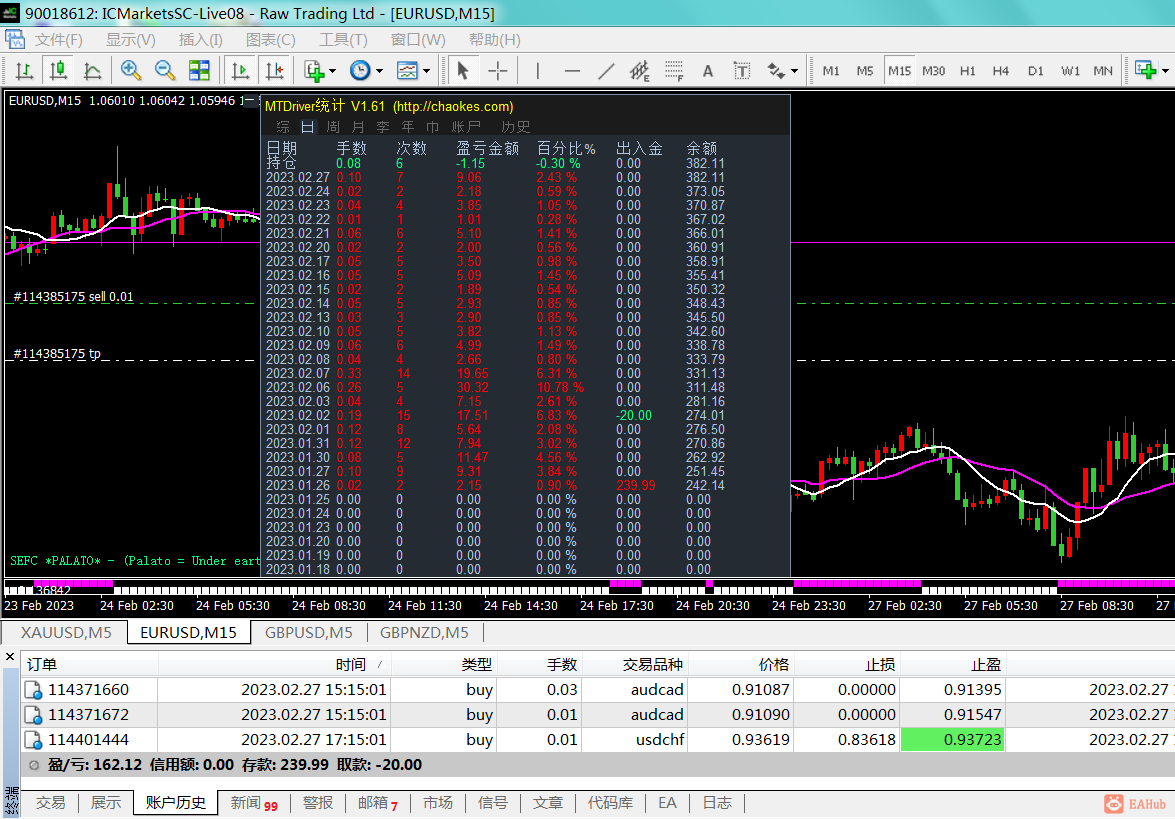Select the candlestick chart icon
Screen dimensions: 1175x819
click(x=58, y=70)
